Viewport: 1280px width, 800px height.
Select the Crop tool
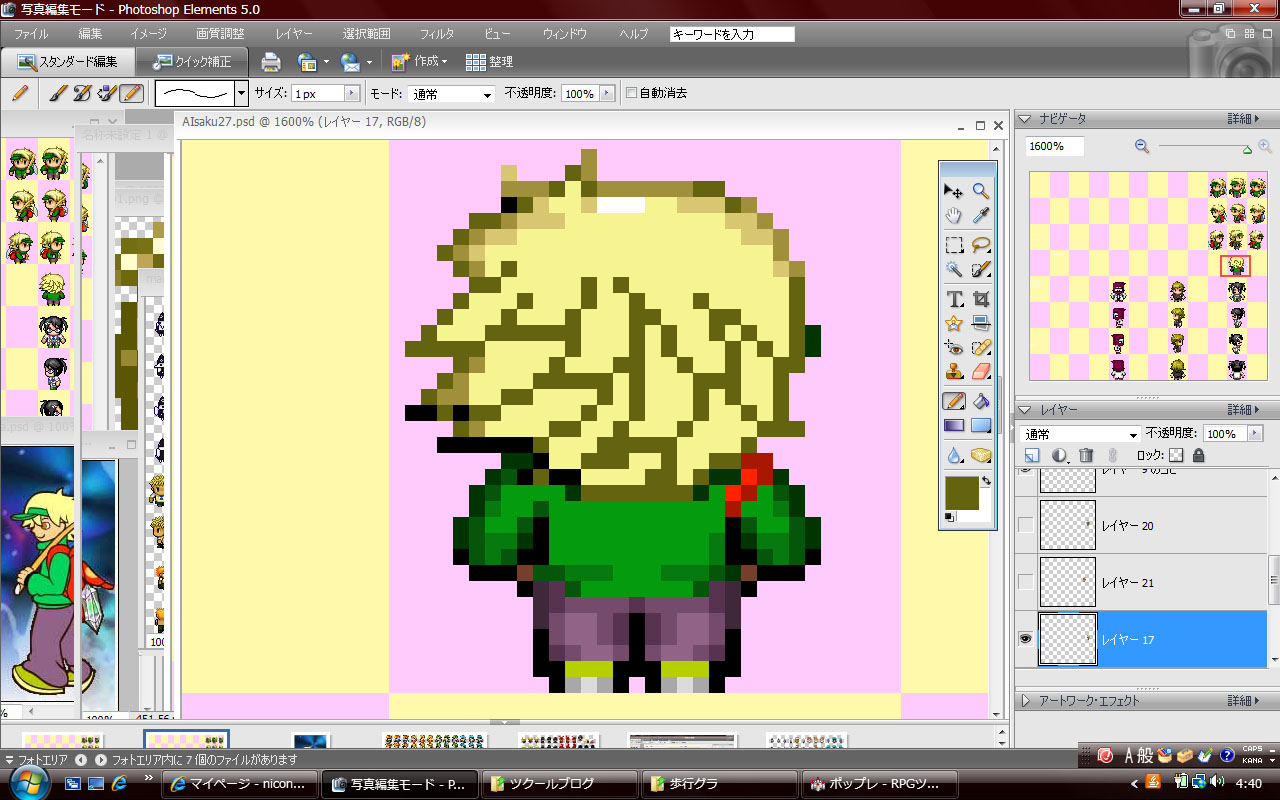click(x=981, y=298)
